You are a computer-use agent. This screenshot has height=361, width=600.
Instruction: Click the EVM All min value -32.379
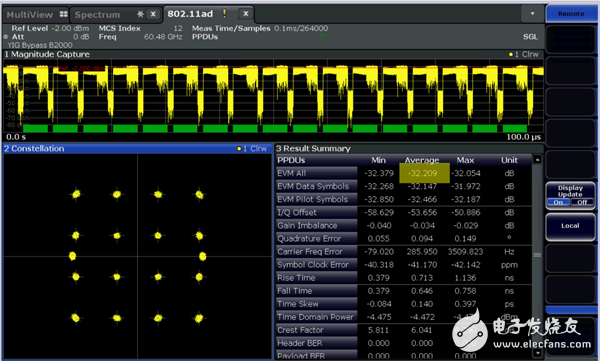[x=379, y=173]
